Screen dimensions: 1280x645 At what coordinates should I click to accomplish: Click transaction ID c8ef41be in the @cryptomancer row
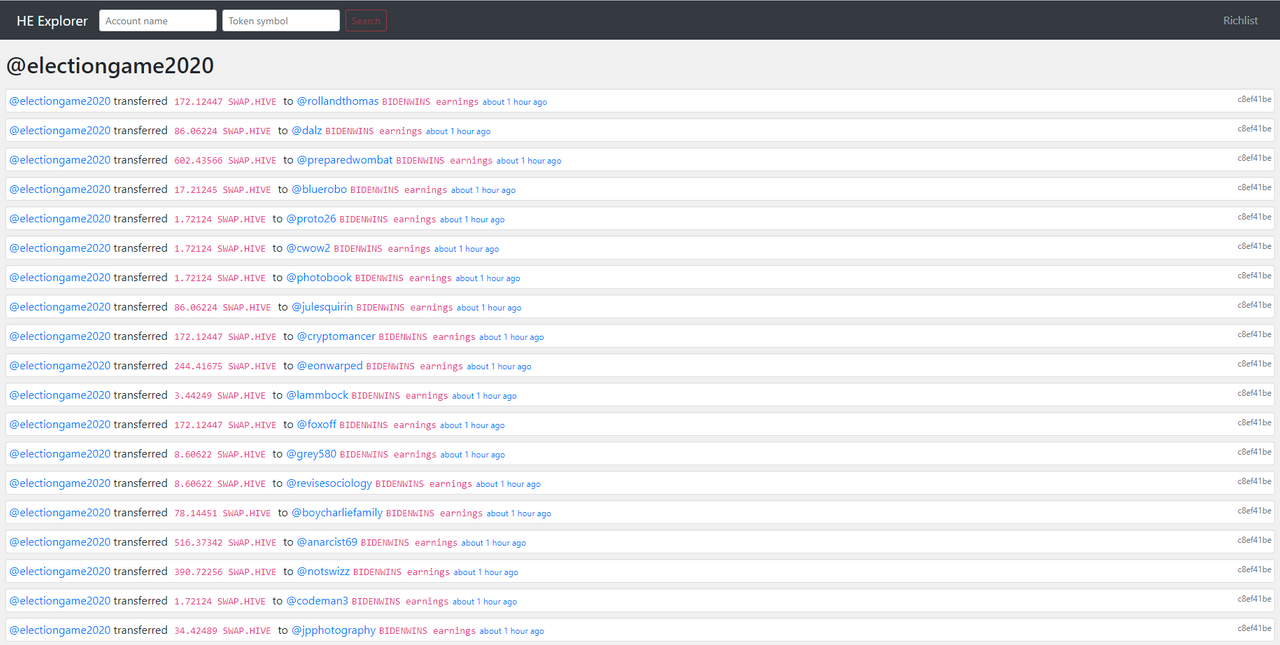1254,334
